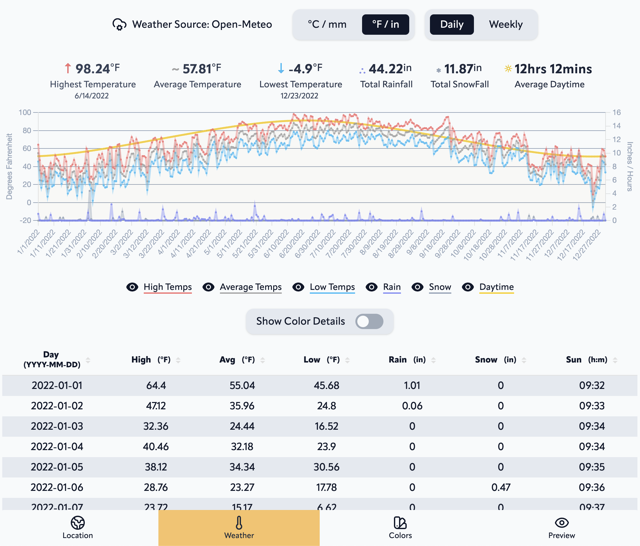640x546 pixels.
Task: Enable the Show Color Details switch
Action: 369,321
